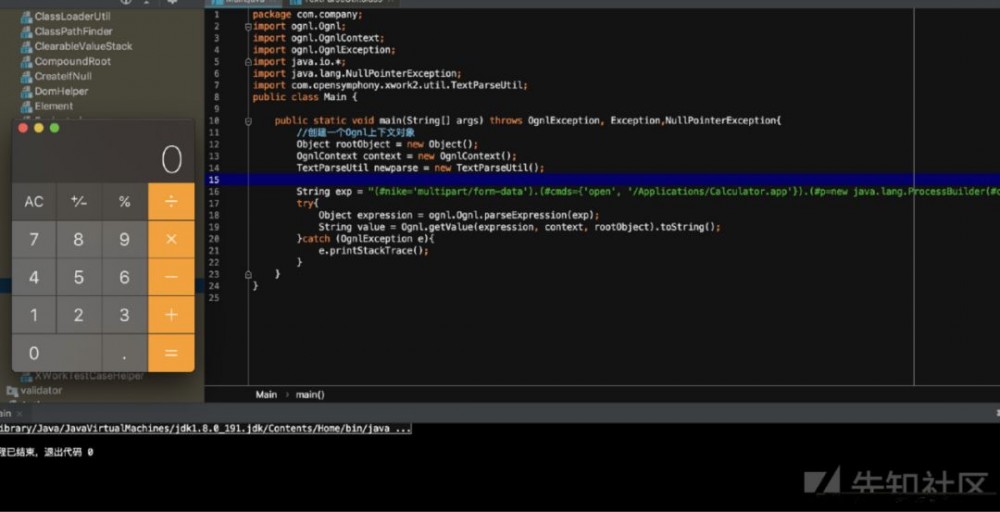Click the 5 key in Calculator

tap(79, 277)
